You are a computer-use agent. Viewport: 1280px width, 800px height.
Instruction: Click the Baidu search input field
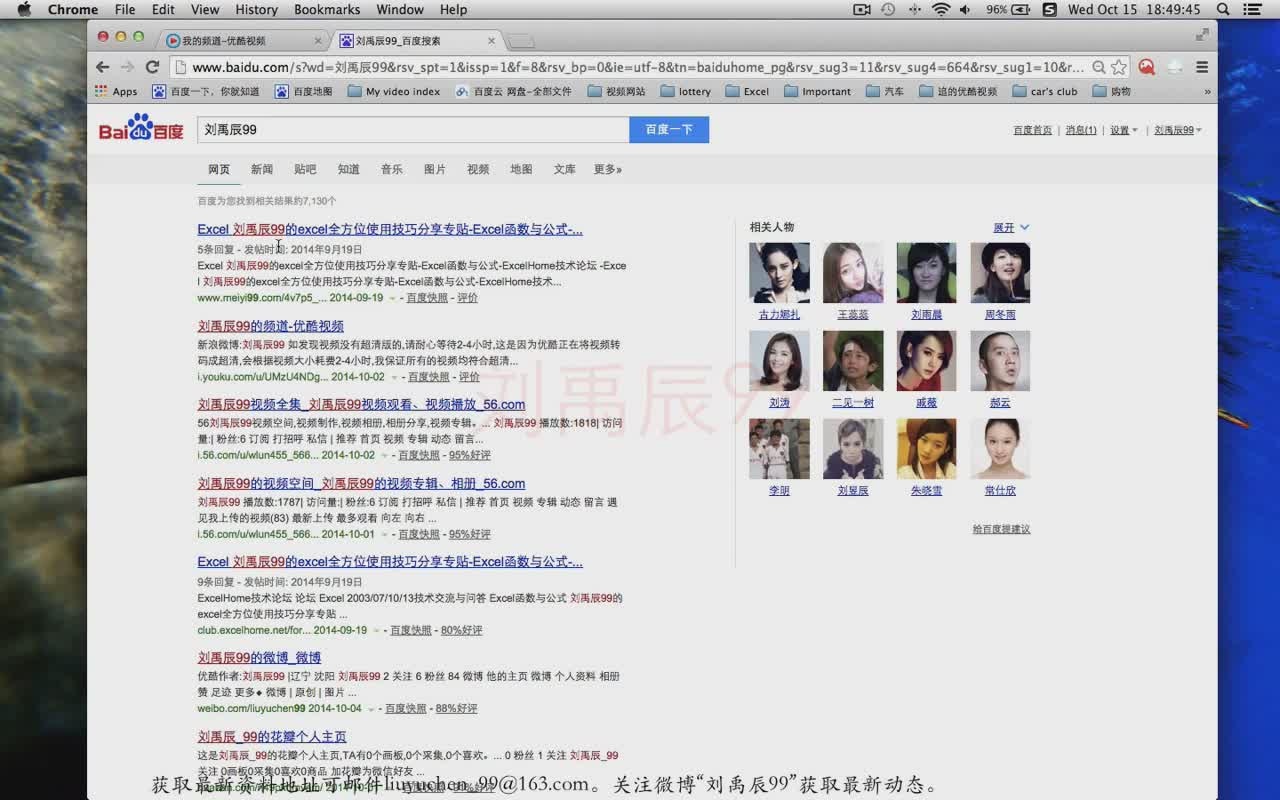tap(413, 130)
